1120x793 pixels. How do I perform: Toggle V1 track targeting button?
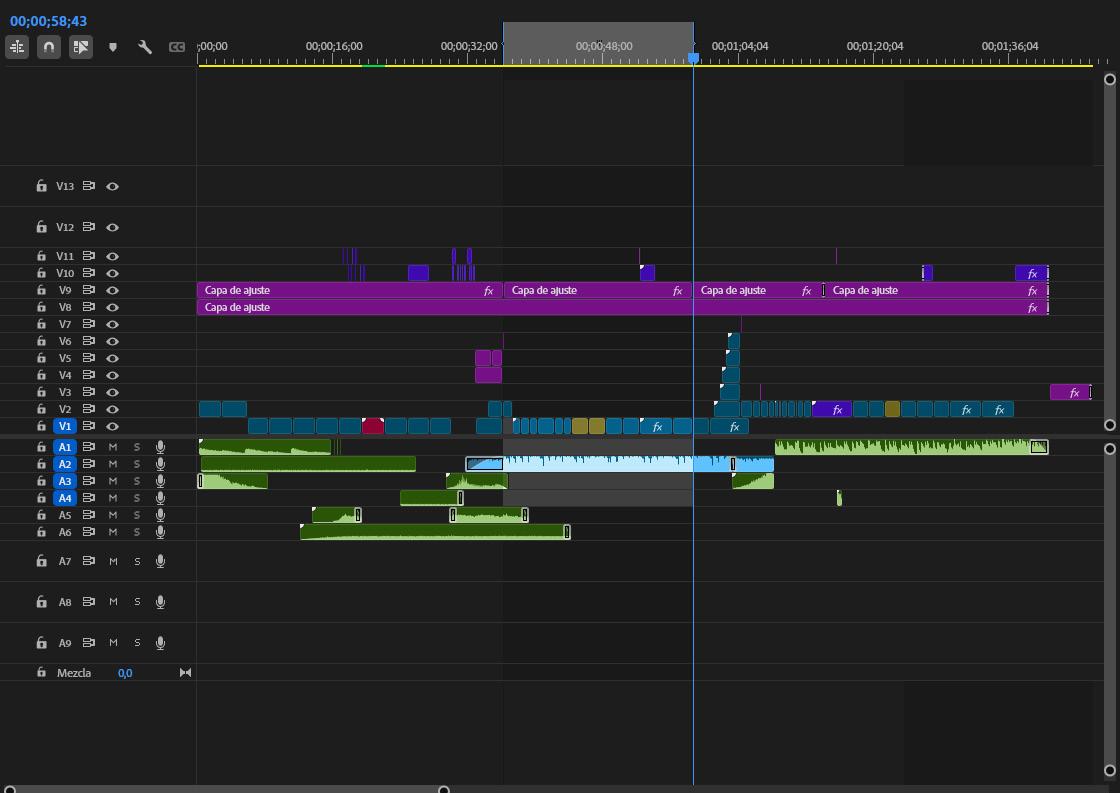point(65,426)
